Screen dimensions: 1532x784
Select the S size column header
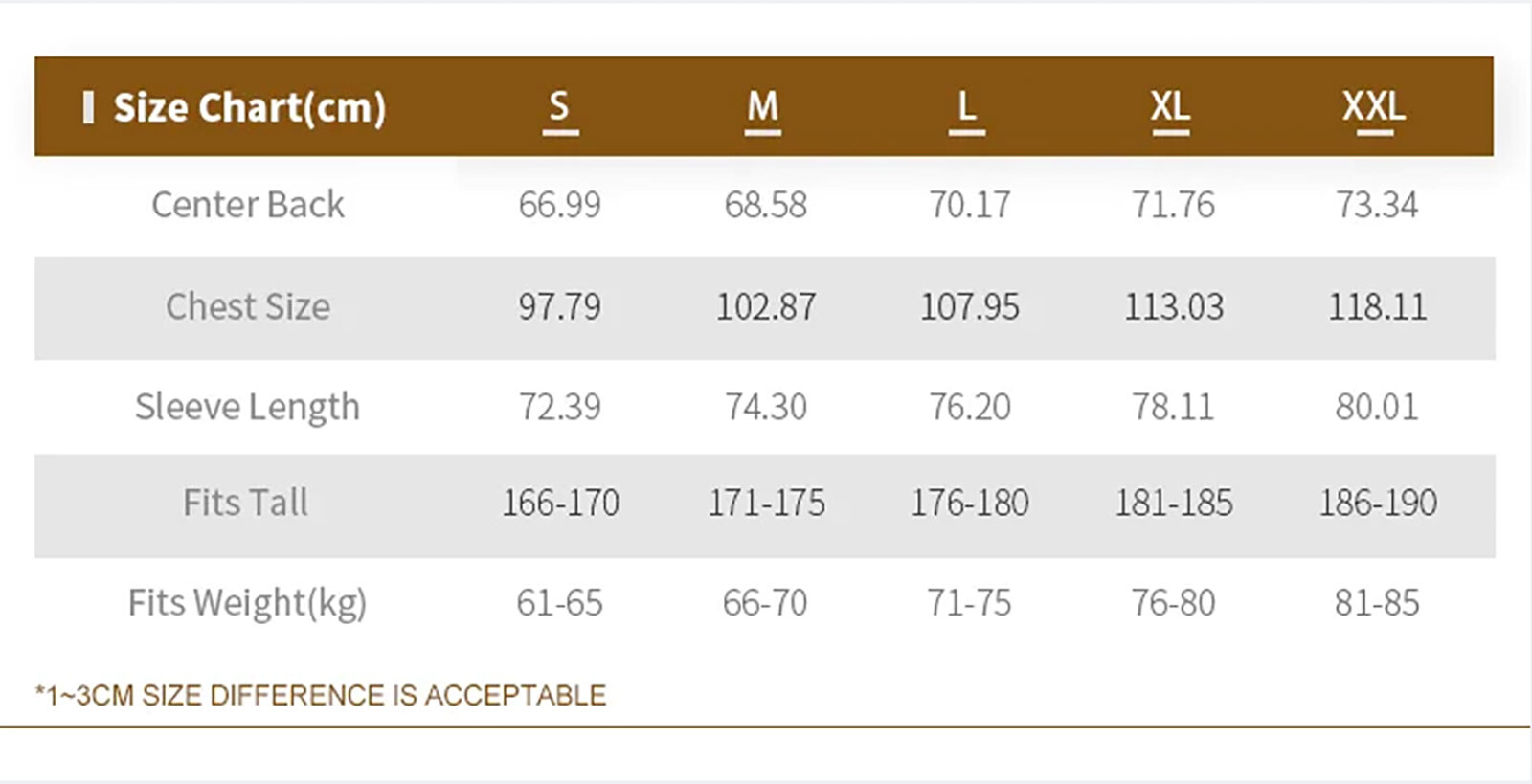[x=560, y=106]
